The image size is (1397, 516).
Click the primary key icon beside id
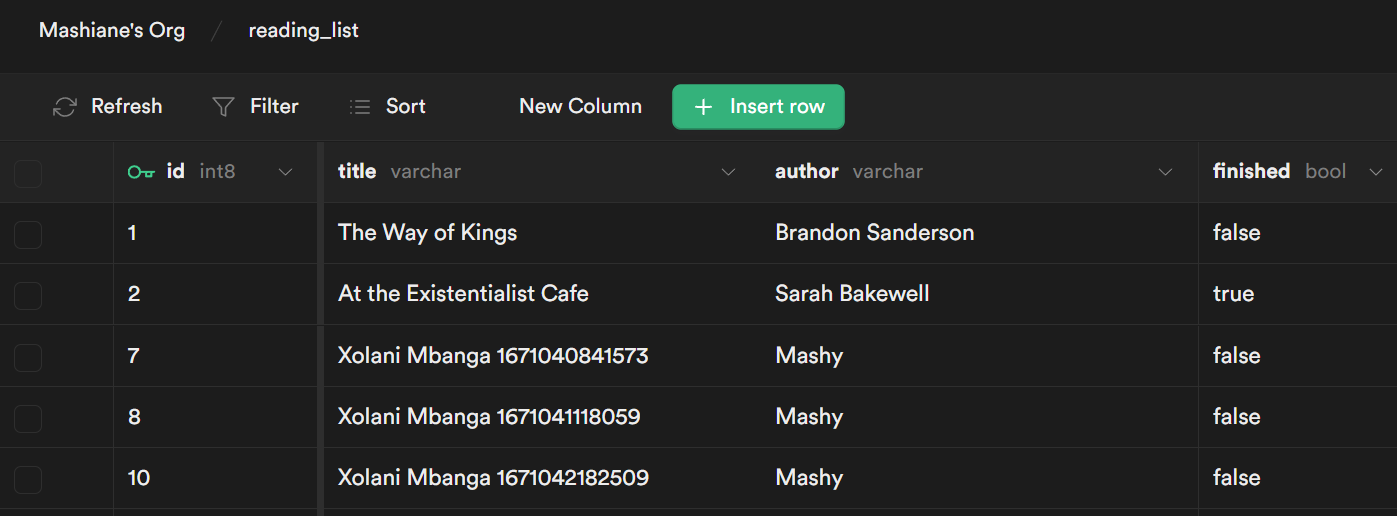click(x=141, y=172)
